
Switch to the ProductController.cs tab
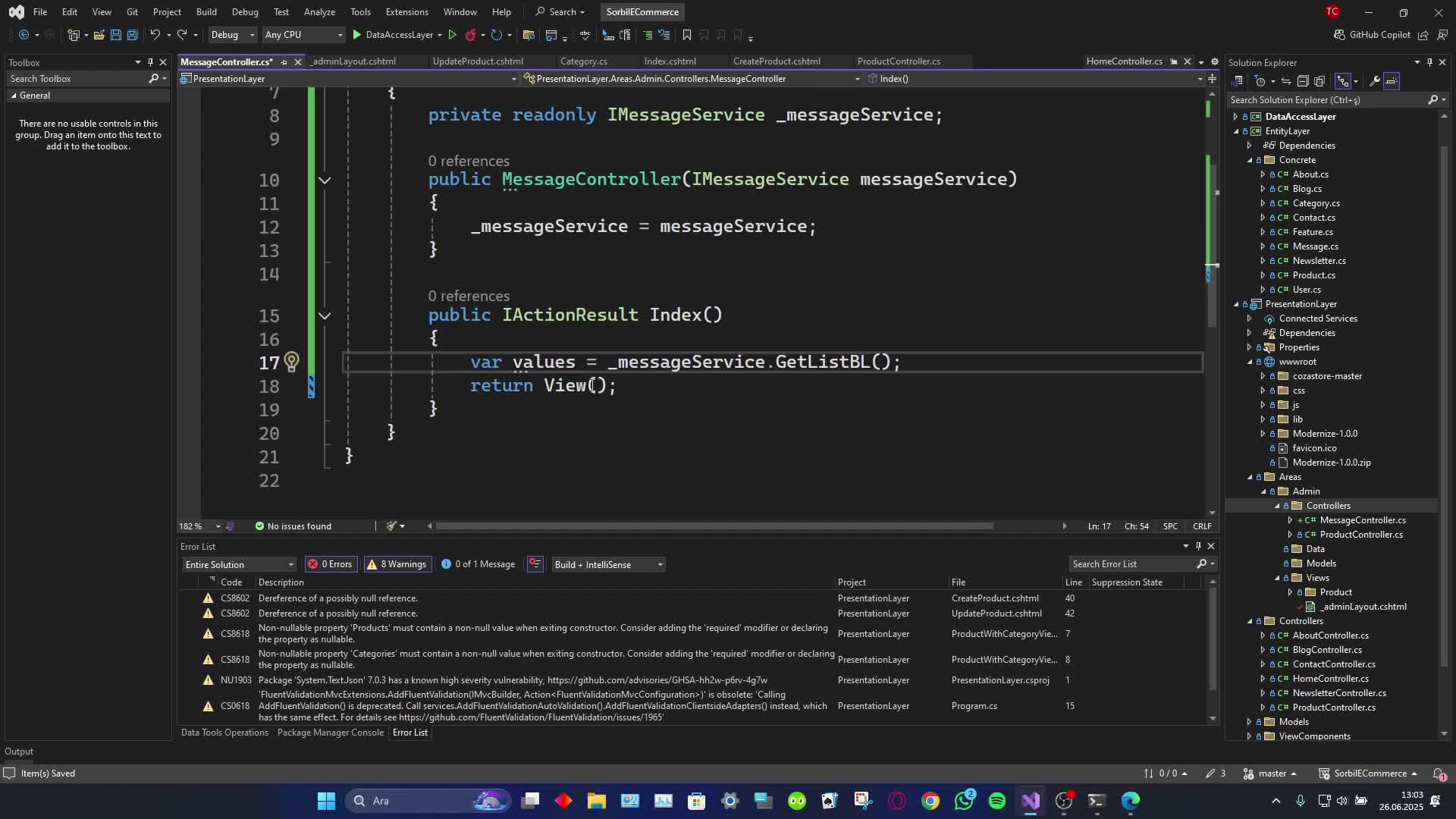pyautogui.click(x=899, y=61)
